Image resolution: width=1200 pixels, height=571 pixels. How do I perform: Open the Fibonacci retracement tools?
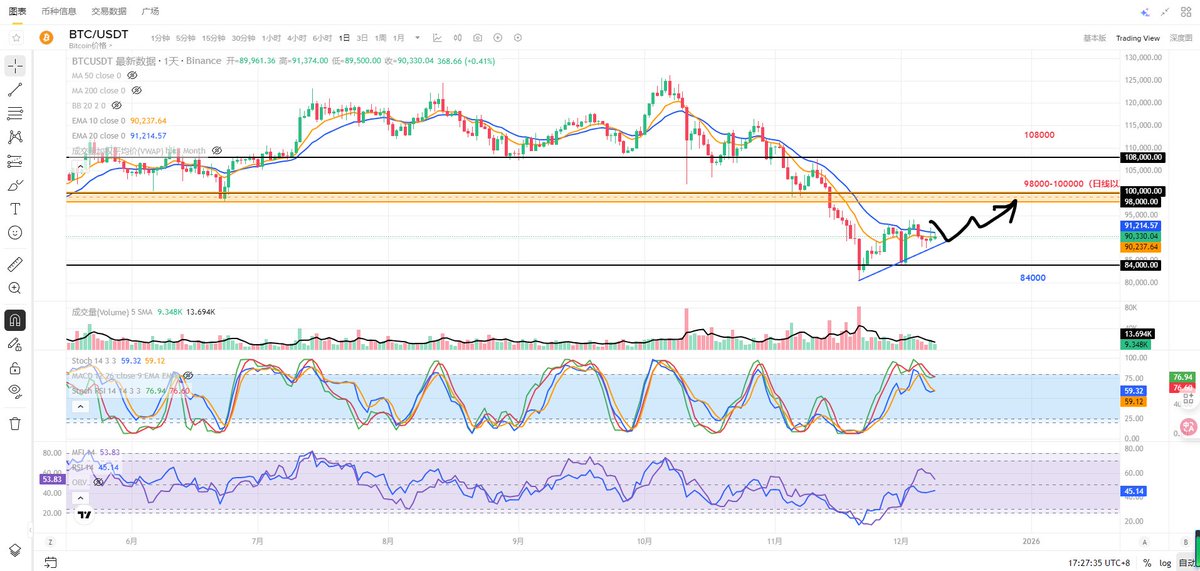point(15,113)
